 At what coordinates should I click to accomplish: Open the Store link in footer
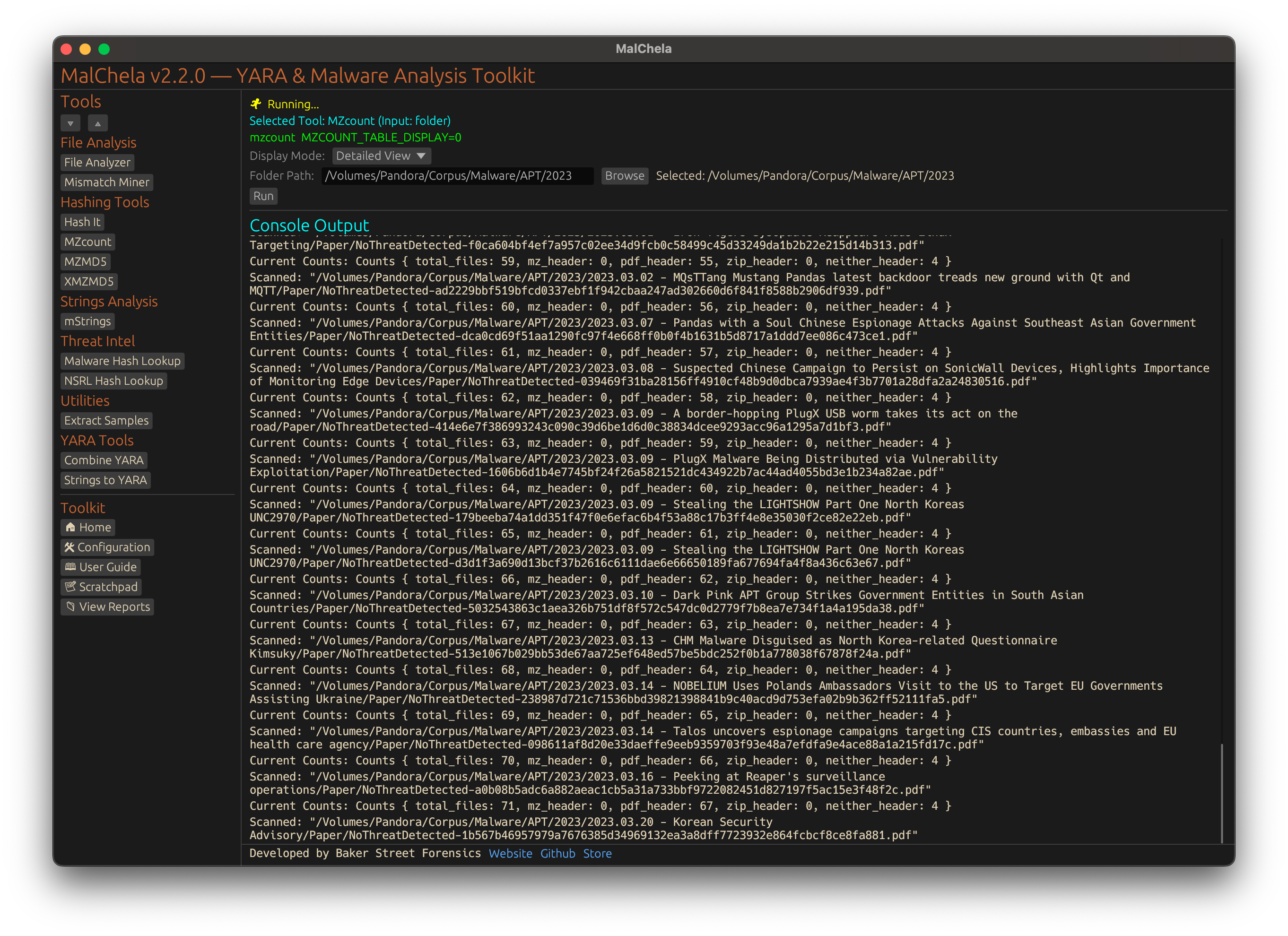(598, 854)
